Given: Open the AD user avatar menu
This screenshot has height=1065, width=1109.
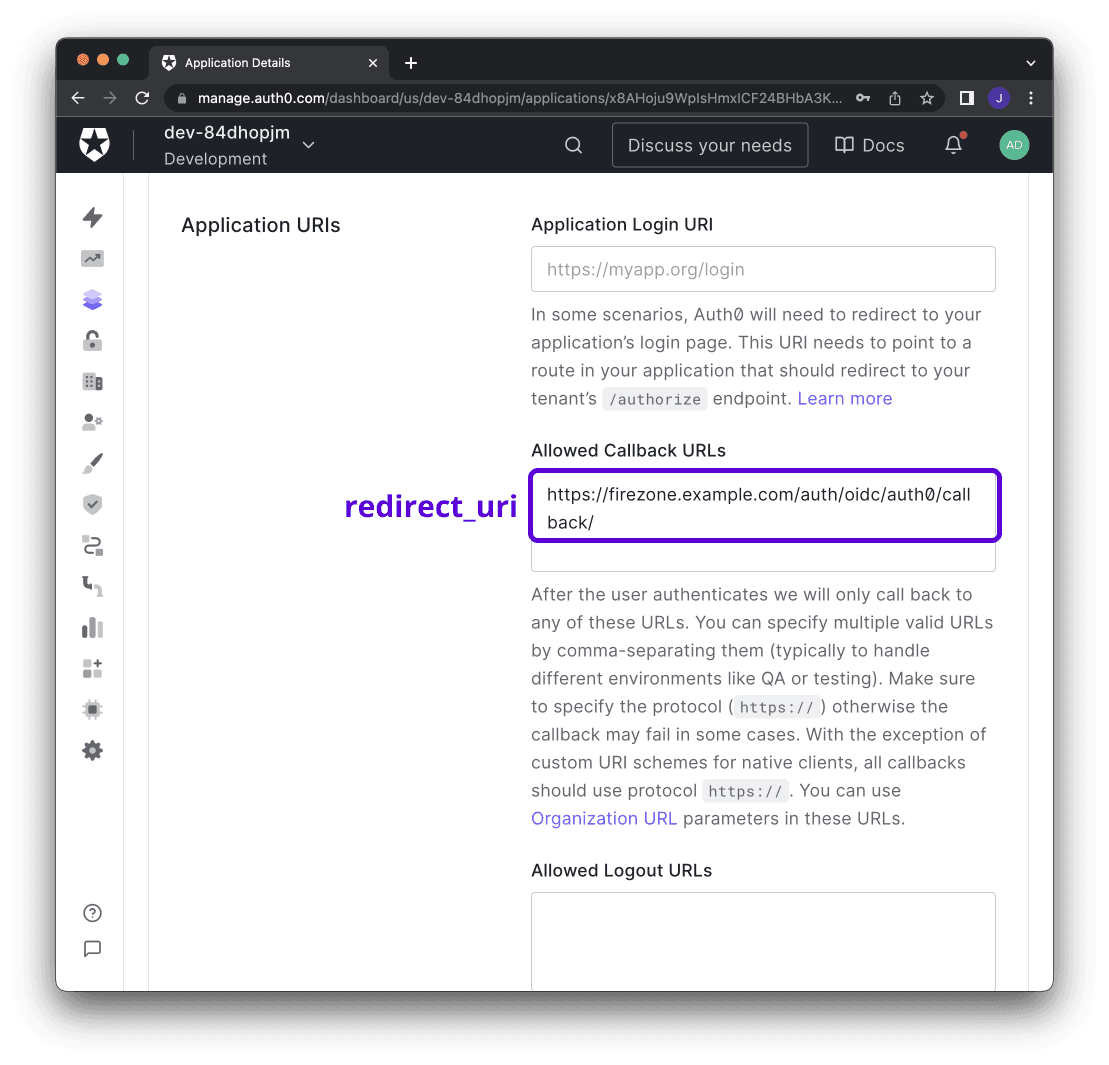Looking at the screenshot, I should (x=1014, y=144).
